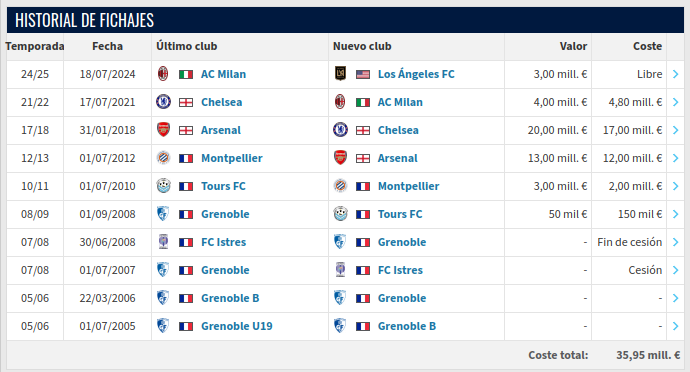The height and width of the screenshot is (372, 690).
Task: Click the Temporada column header
Action: pos(35,46)
